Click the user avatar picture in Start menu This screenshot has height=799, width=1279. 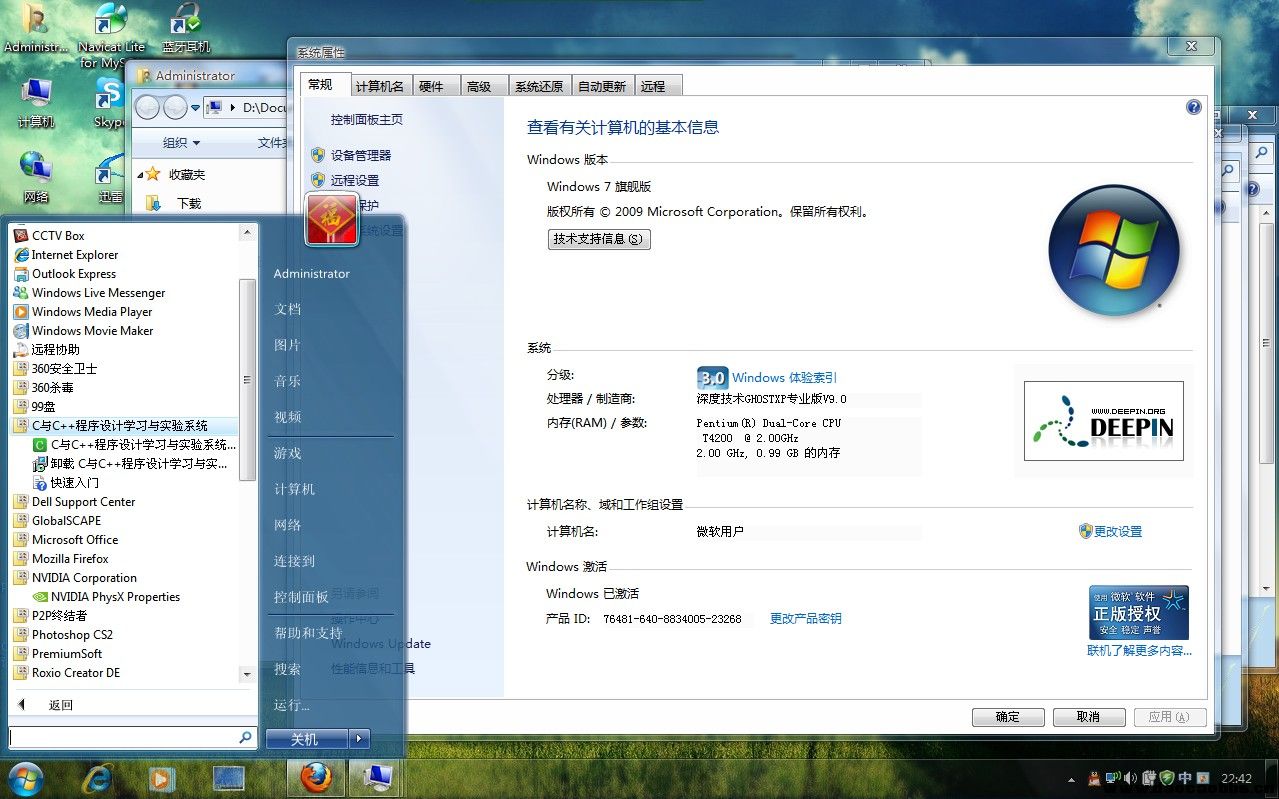331,219
